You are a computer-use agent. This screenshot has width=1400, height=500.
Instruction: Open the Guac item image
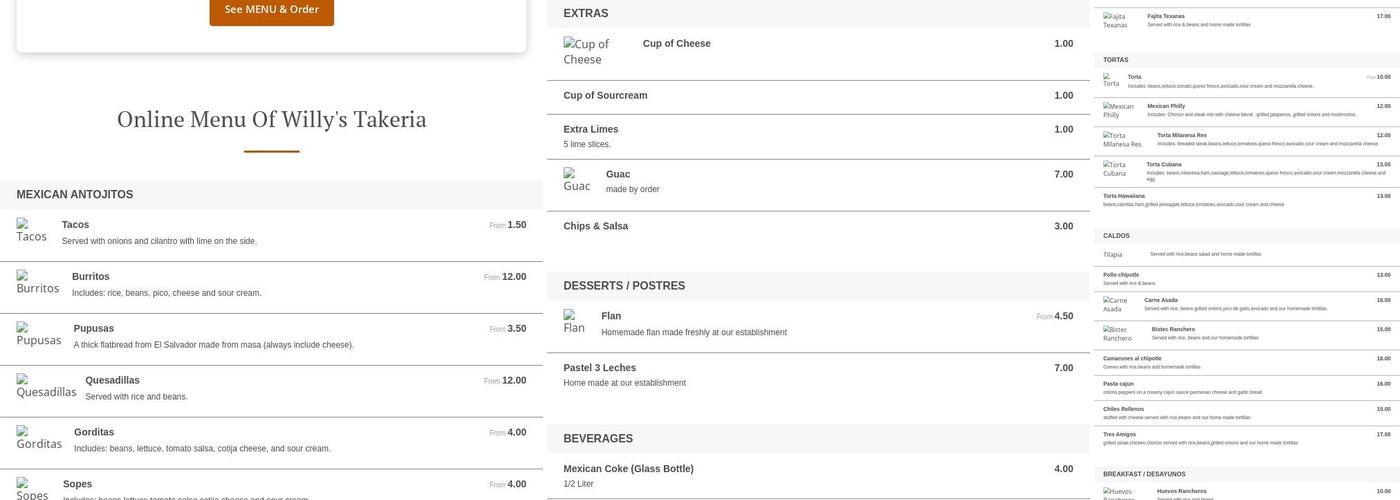click(x=577, y=181)
